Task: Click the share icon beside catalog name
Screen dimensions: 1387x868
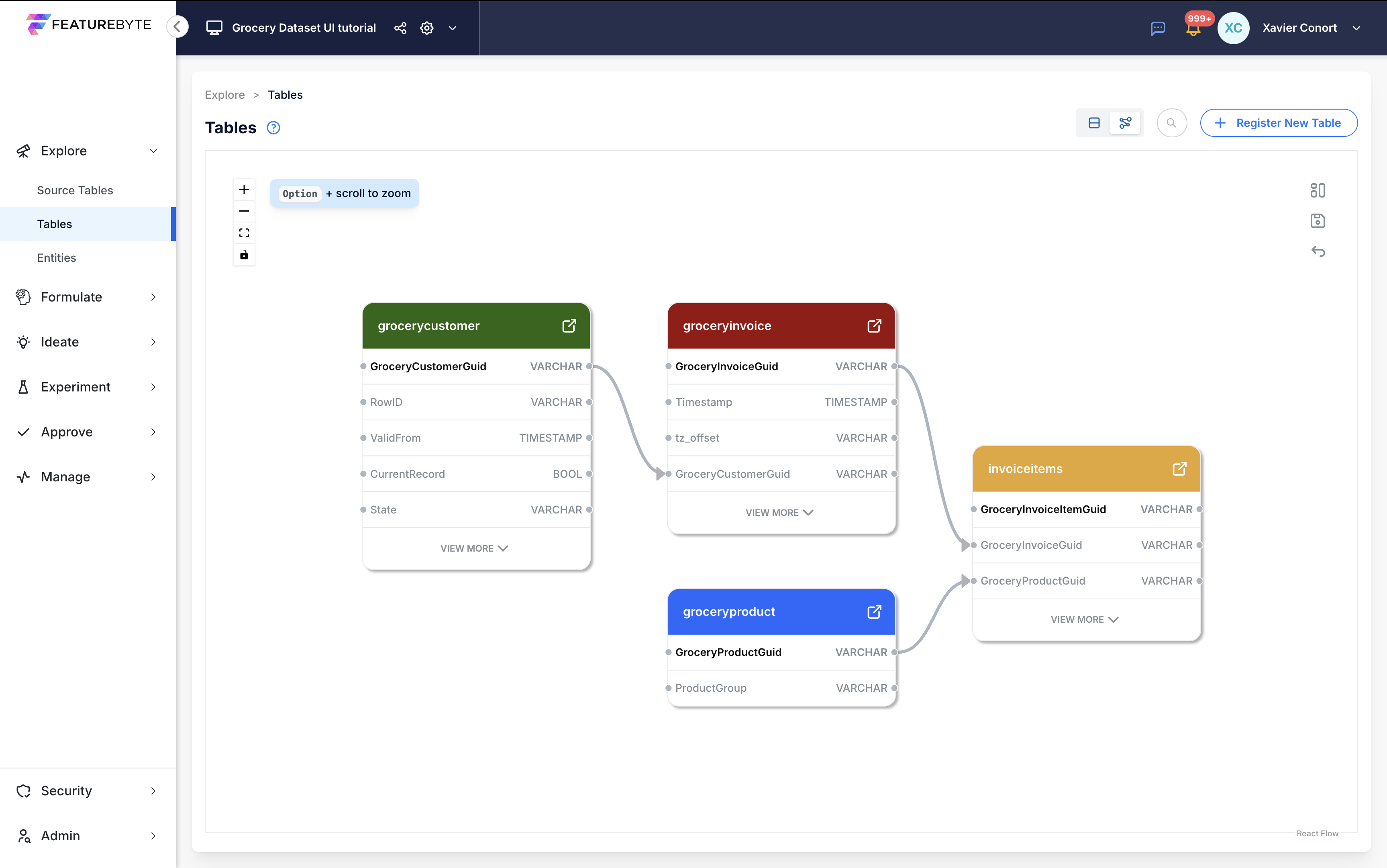Action: click(x=400, y=28)
